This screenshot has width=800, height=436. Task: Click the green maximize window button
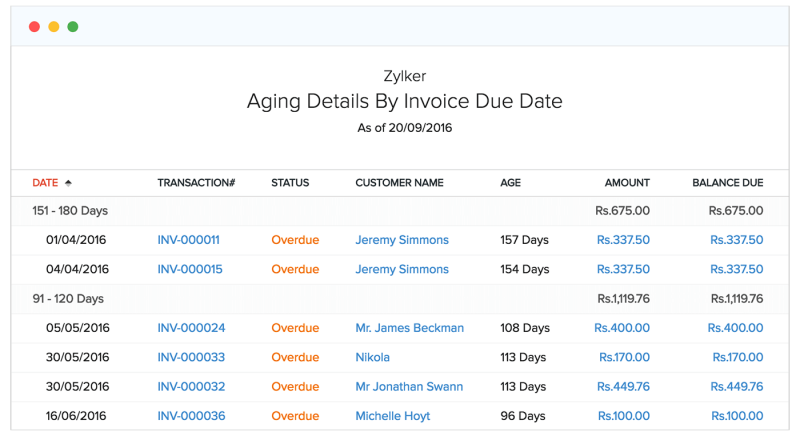coord(73,27)
